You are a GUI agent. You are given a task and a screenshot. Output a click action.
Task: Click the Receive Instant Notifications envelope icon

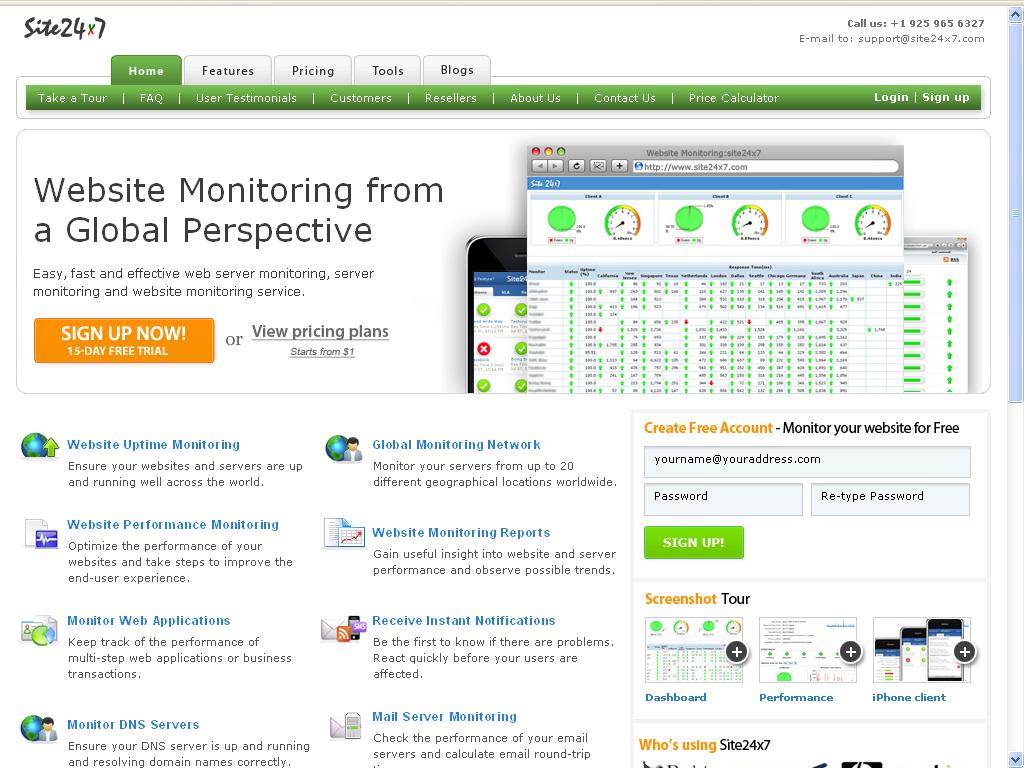click(x=343, y=630)
